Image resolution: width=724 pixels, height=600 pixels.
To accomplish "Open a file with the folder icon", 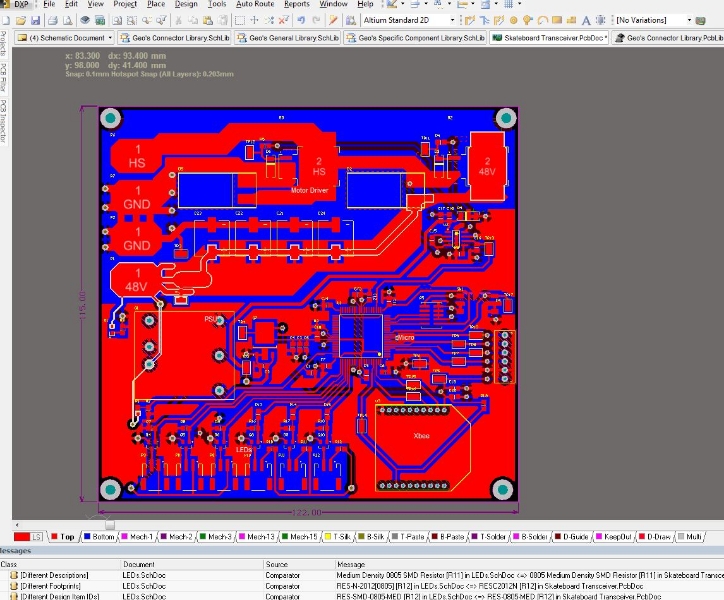I will coord(23,20).
